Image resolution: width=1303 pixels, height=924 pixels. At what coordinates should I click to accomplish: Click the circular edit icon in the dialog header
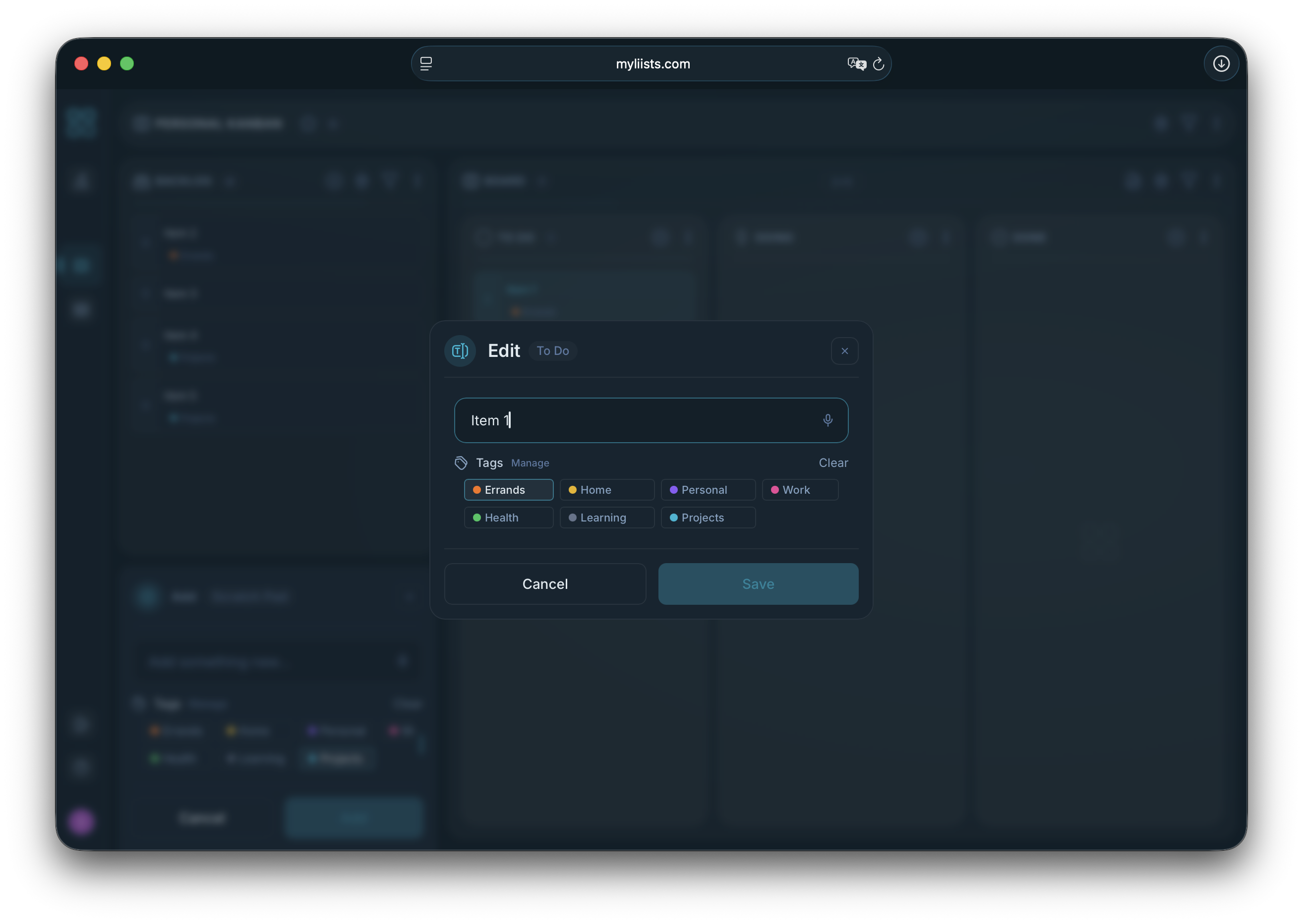point(459,350)
